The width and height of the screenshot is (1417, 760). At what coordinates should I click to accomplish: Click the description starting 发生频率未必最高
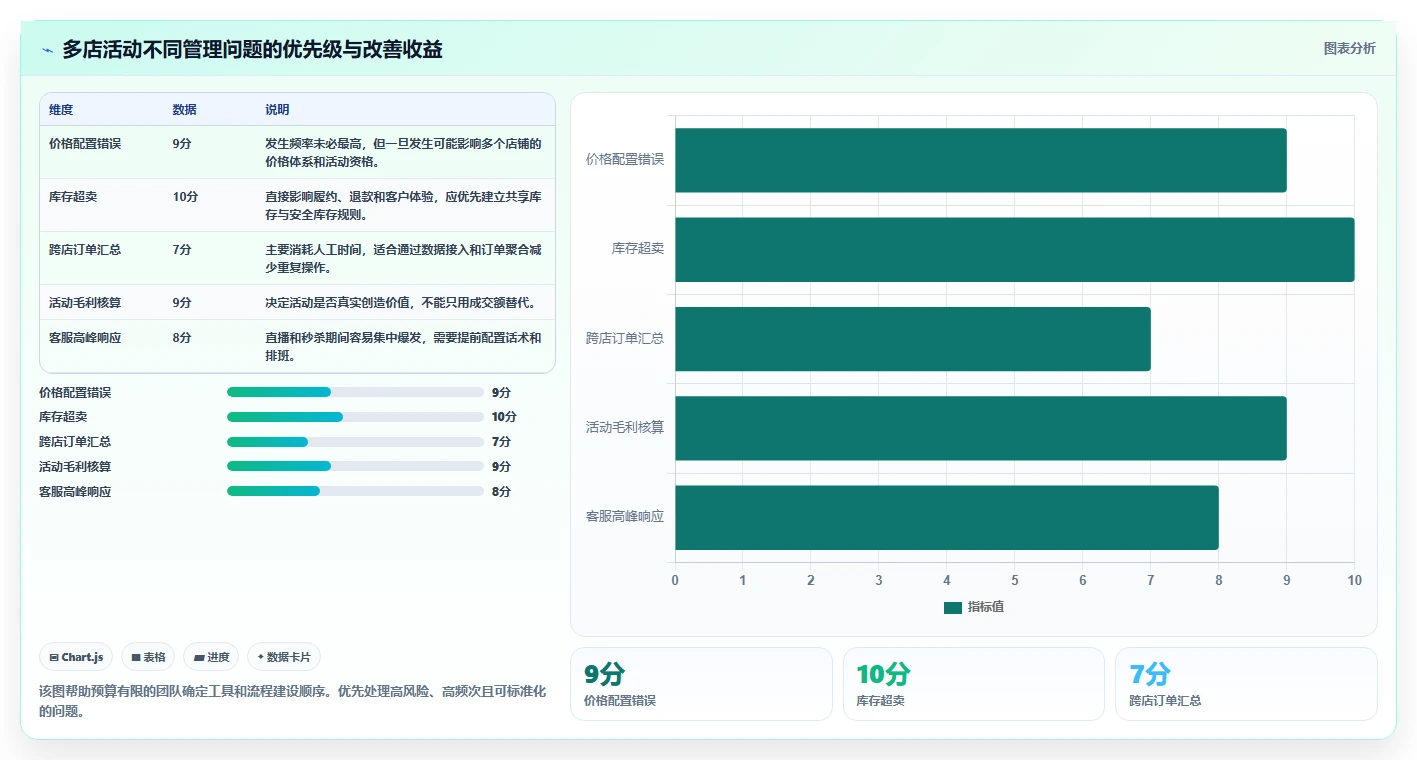pyautogui.click(x=403, y=152)
